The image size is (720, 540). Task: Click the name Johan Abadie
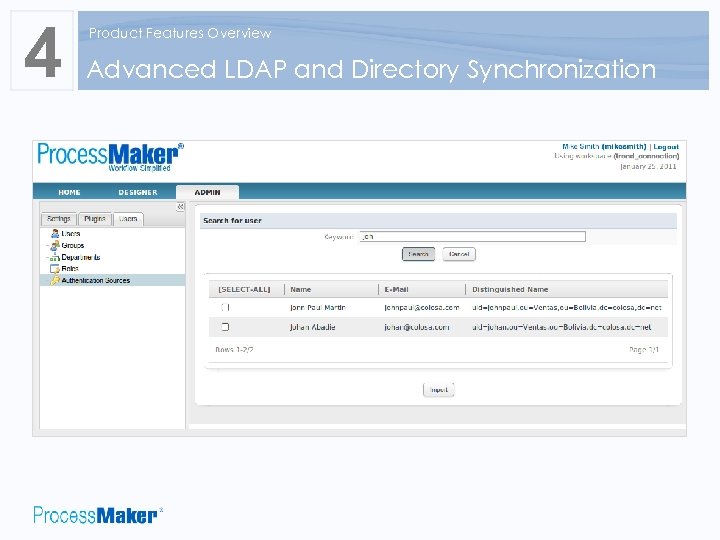(313, 327)
